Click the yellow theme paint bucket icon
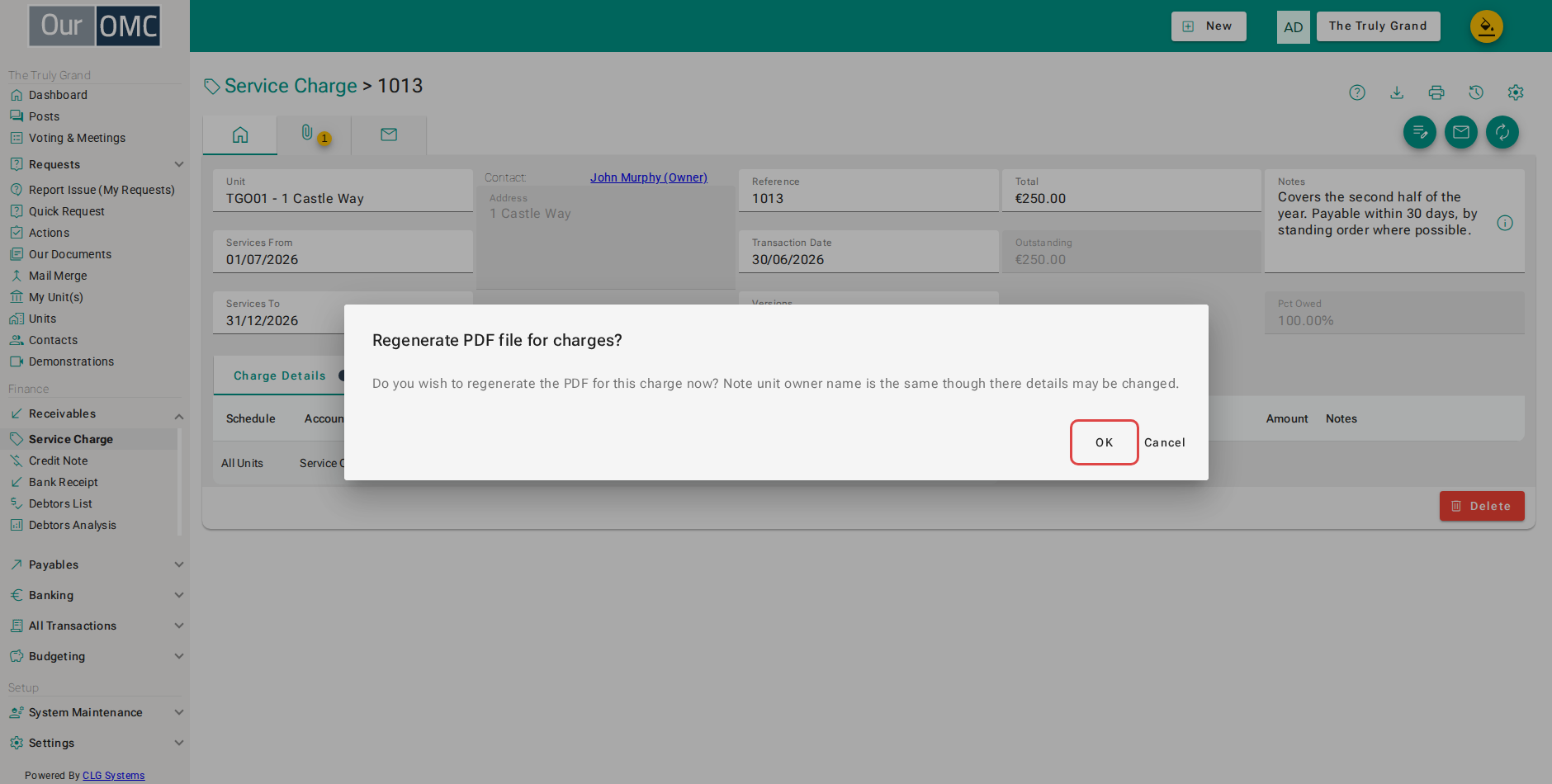This screenshot has width=1552, height=784. (x=1486, y=26)
